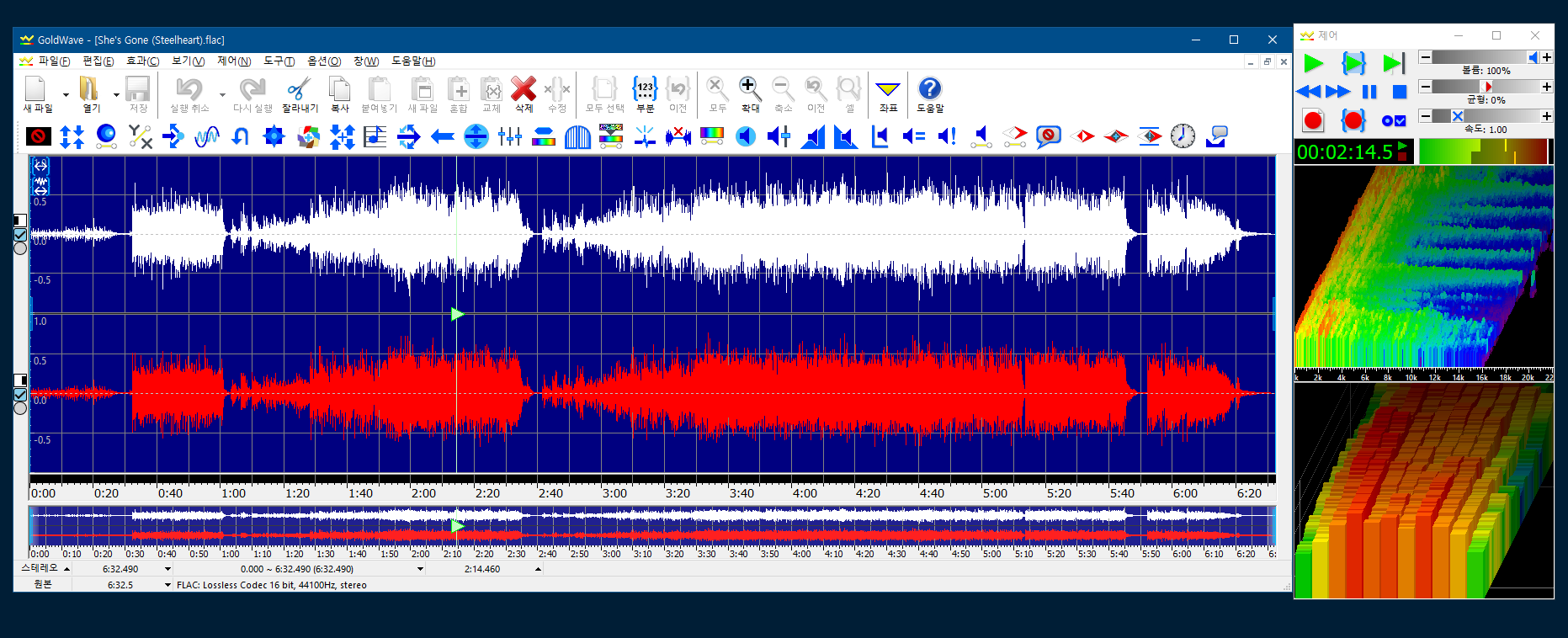Screen dimensions: 1568x638
Task: Click the Zoom In (확대) magnifier
Action: [750, 89]
